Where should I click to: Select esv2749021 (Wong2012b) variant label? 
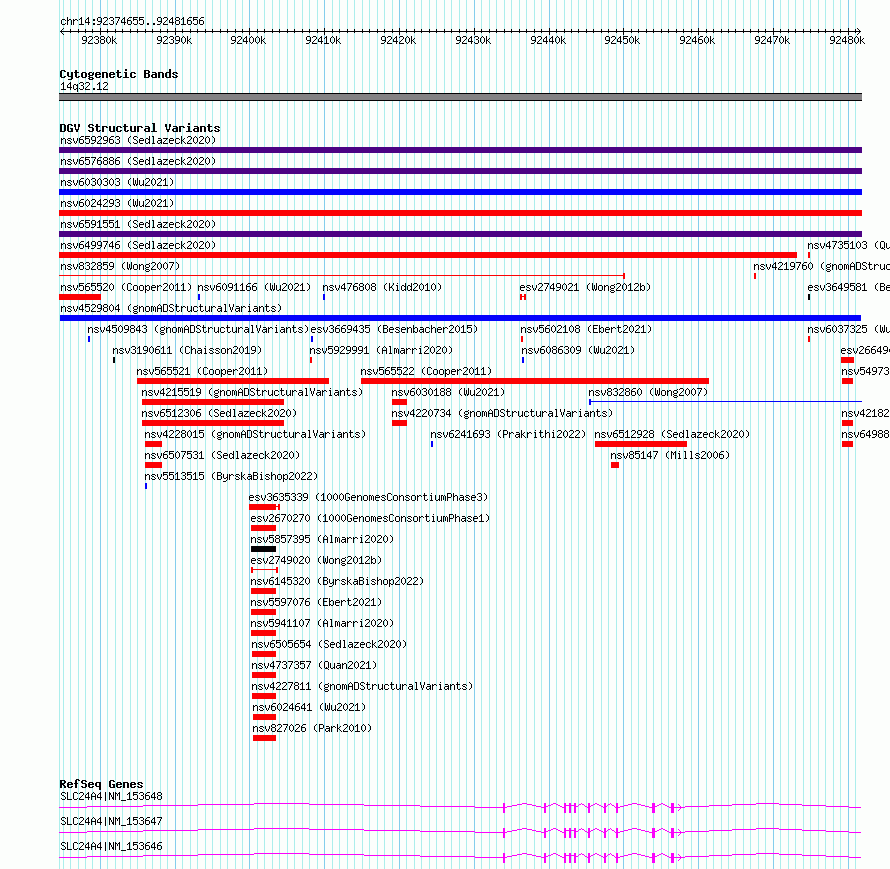click(585, 287)
